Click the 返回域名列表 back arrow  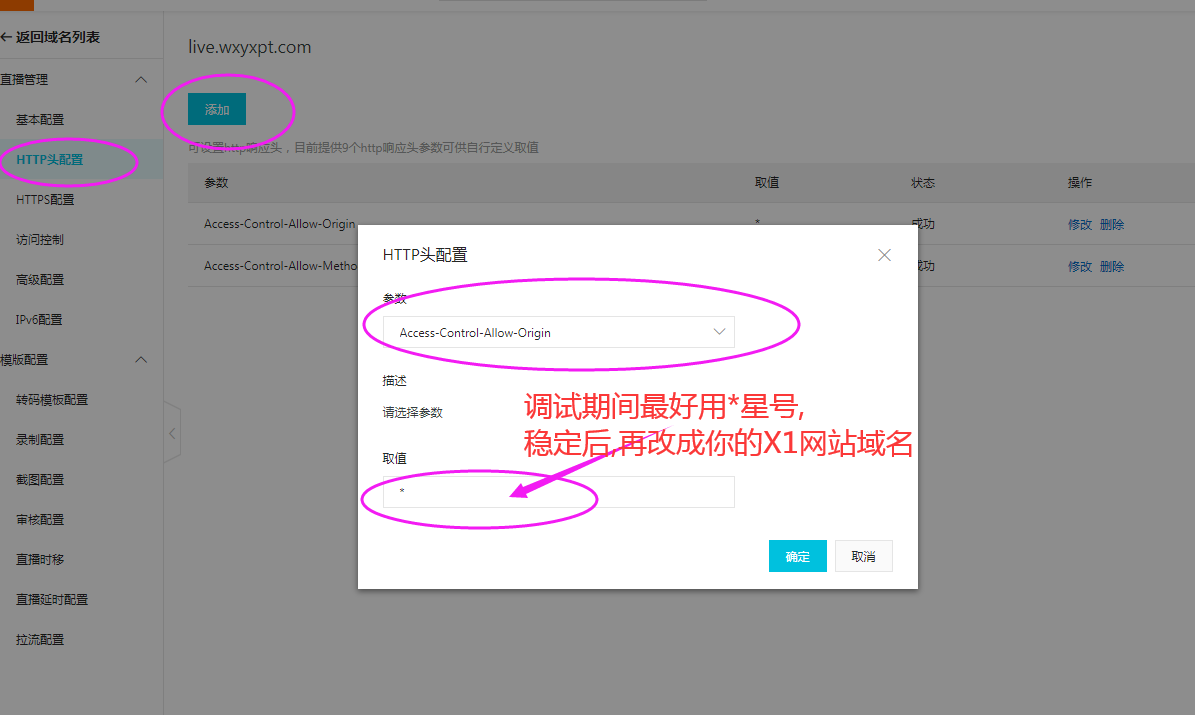pos(5,37)
